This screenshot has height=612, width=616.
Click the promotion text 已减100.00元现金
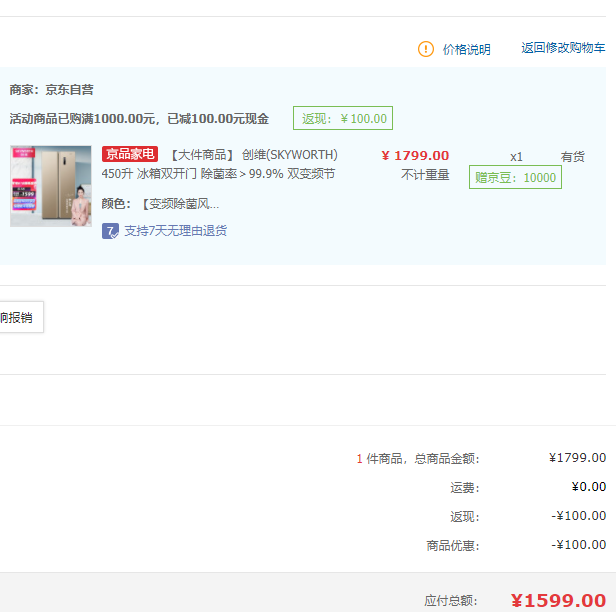coord(218,119)
